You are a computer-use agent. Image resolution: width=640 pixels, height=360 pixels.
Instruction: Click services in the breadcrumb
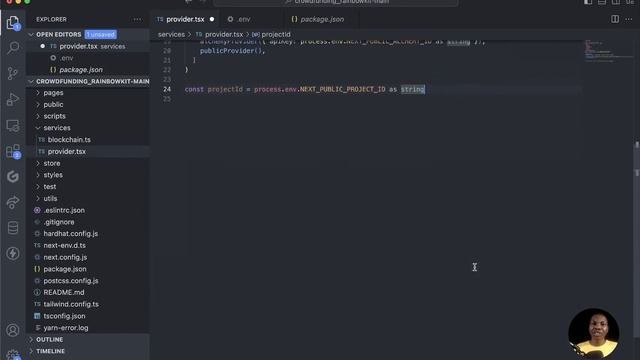pyautogui.click(x=171, y=34)
